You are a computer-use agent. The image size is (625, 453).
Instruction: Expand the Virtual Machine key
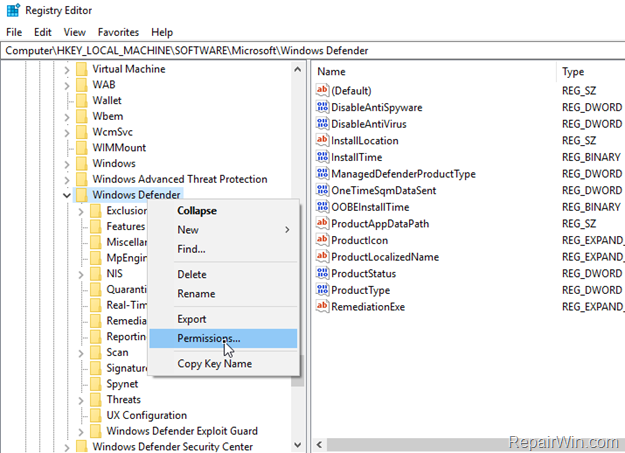(x=67, y=70)
